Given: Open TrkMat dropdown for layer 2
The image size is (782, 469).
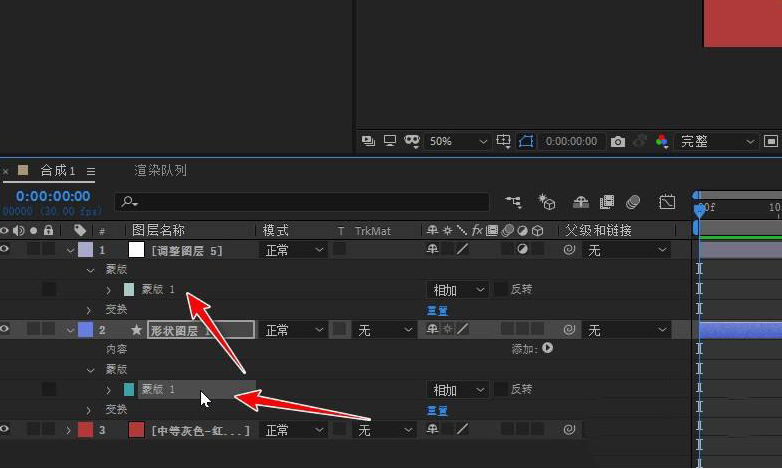Looking at the screenshot, I should coord(384,330).
